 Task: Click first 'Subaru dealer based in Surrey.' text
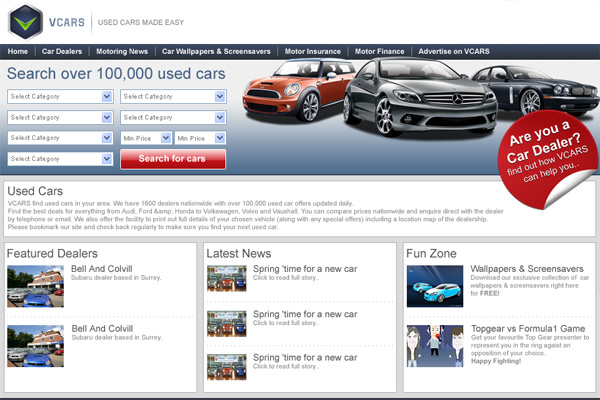click(x=116, y=278)
